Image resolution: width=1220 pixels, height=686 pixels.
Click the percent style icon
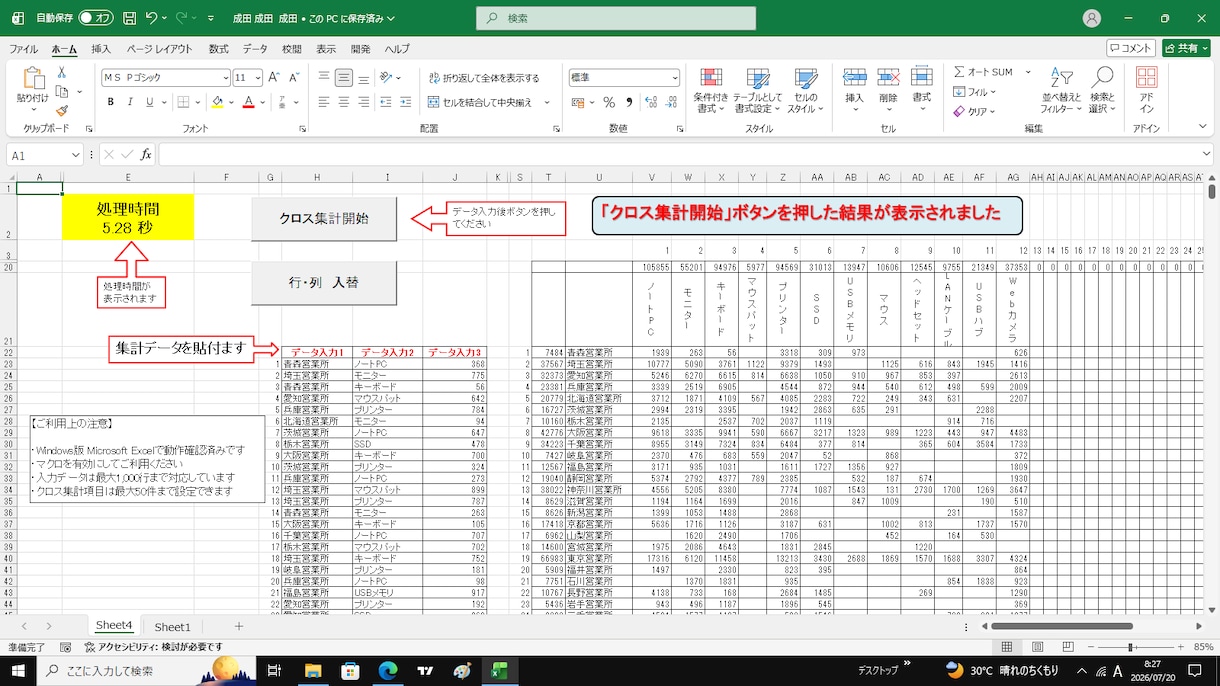coord(611,102)
